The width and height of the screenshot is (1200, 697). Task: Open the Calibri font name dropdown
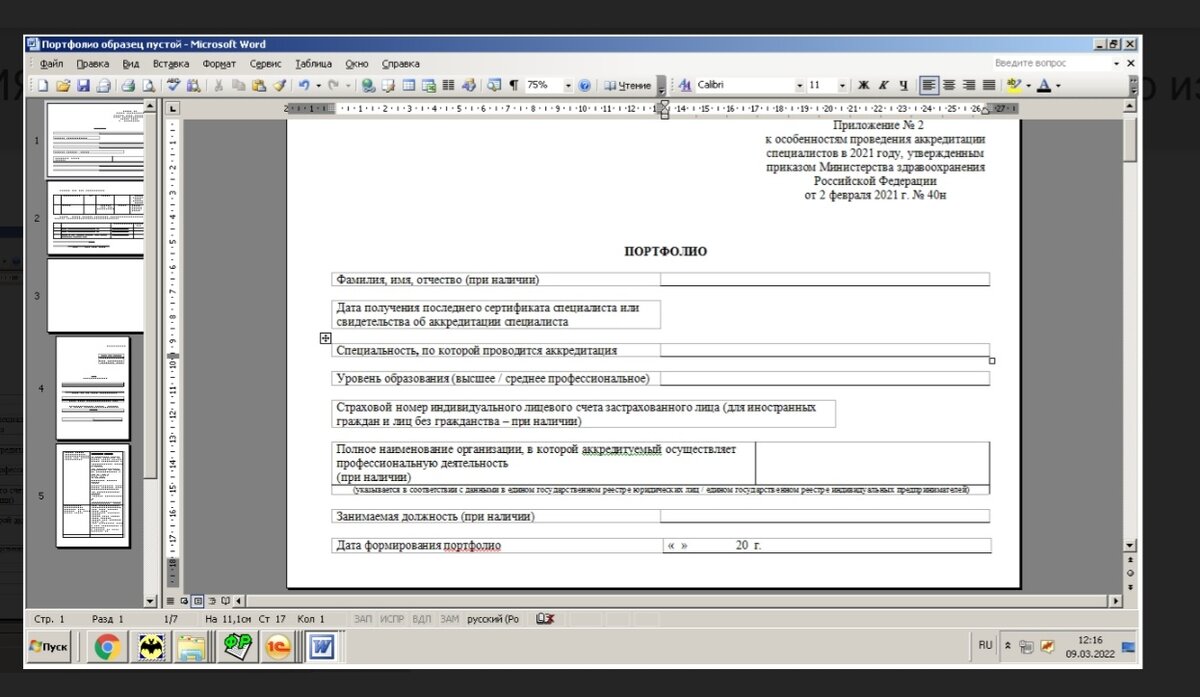coord(799,86)
